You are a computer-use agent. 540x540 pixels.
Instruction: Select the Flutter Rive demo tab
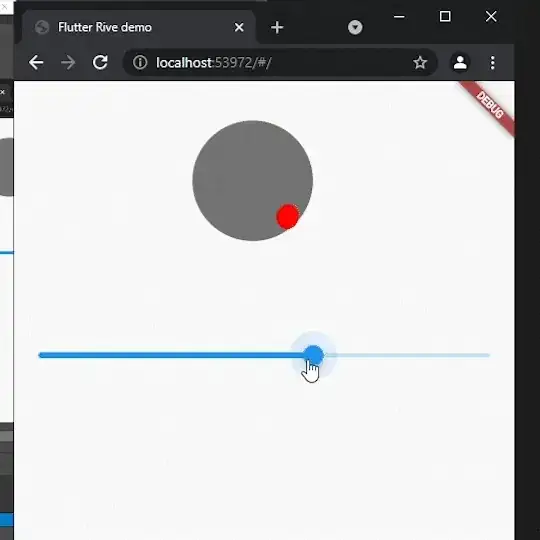click(138, 27)
